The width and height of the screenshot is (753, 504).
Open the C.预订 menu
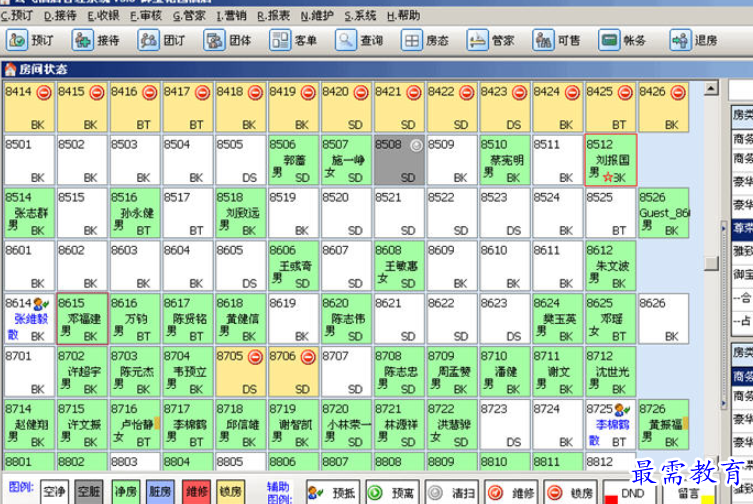[17, 16]
